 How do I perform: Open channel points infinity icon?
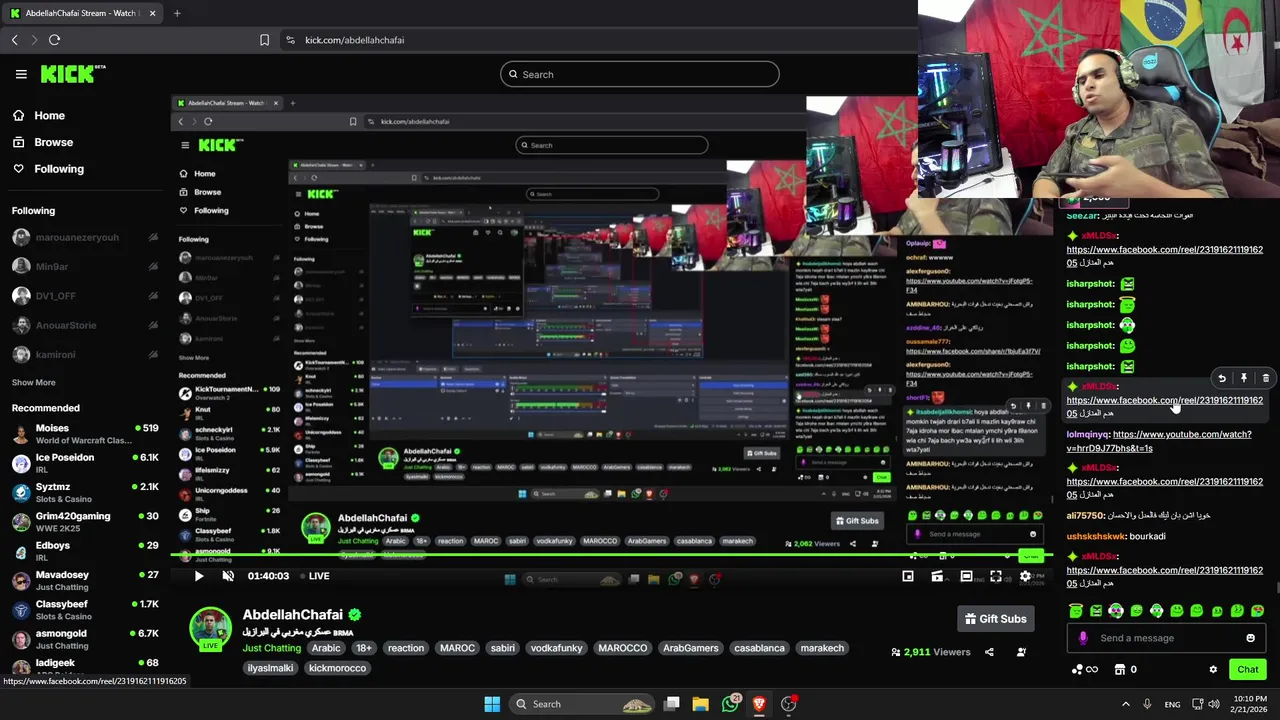[x=1085, y=669]
